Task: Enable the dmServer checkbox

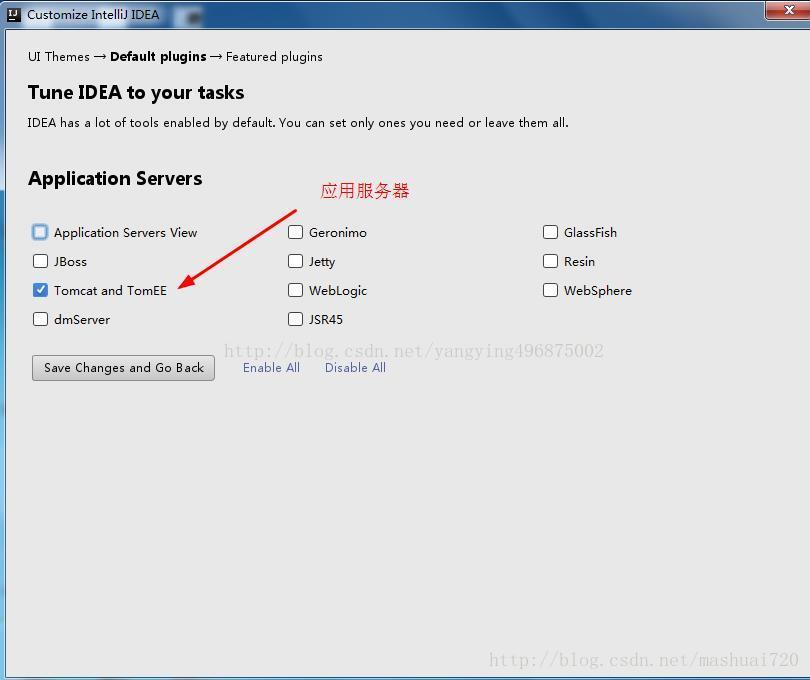Action: click(x=40, y=319)
